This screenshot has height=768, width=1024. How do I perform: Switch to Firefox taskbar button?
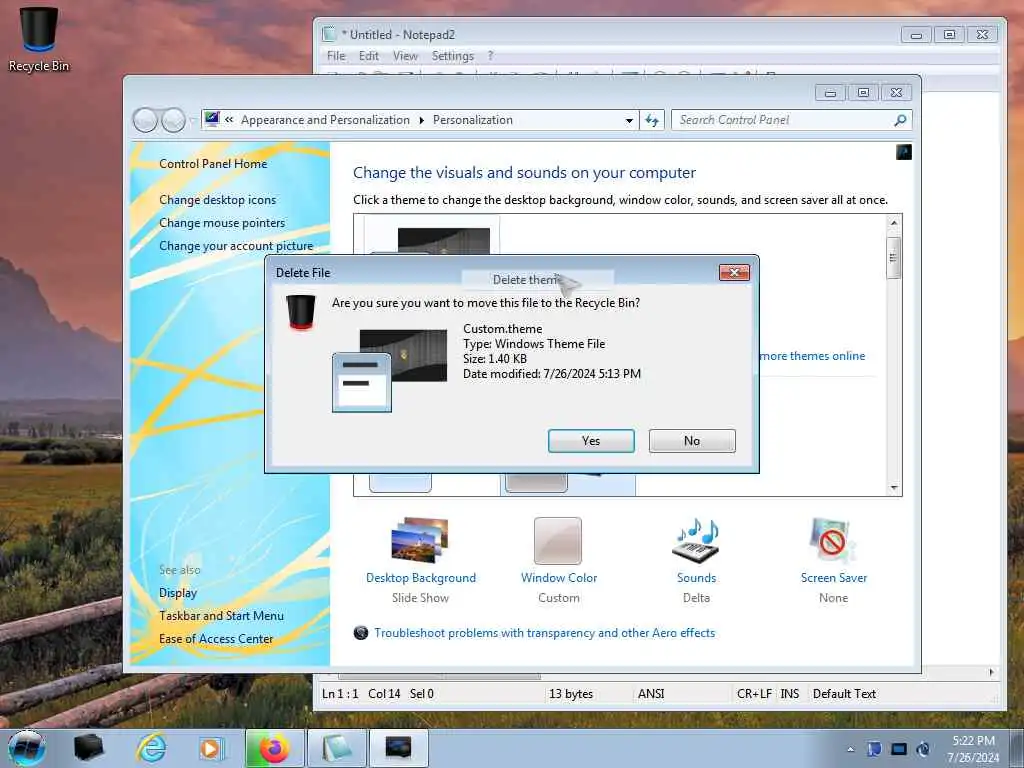click(x=274, y=748)
